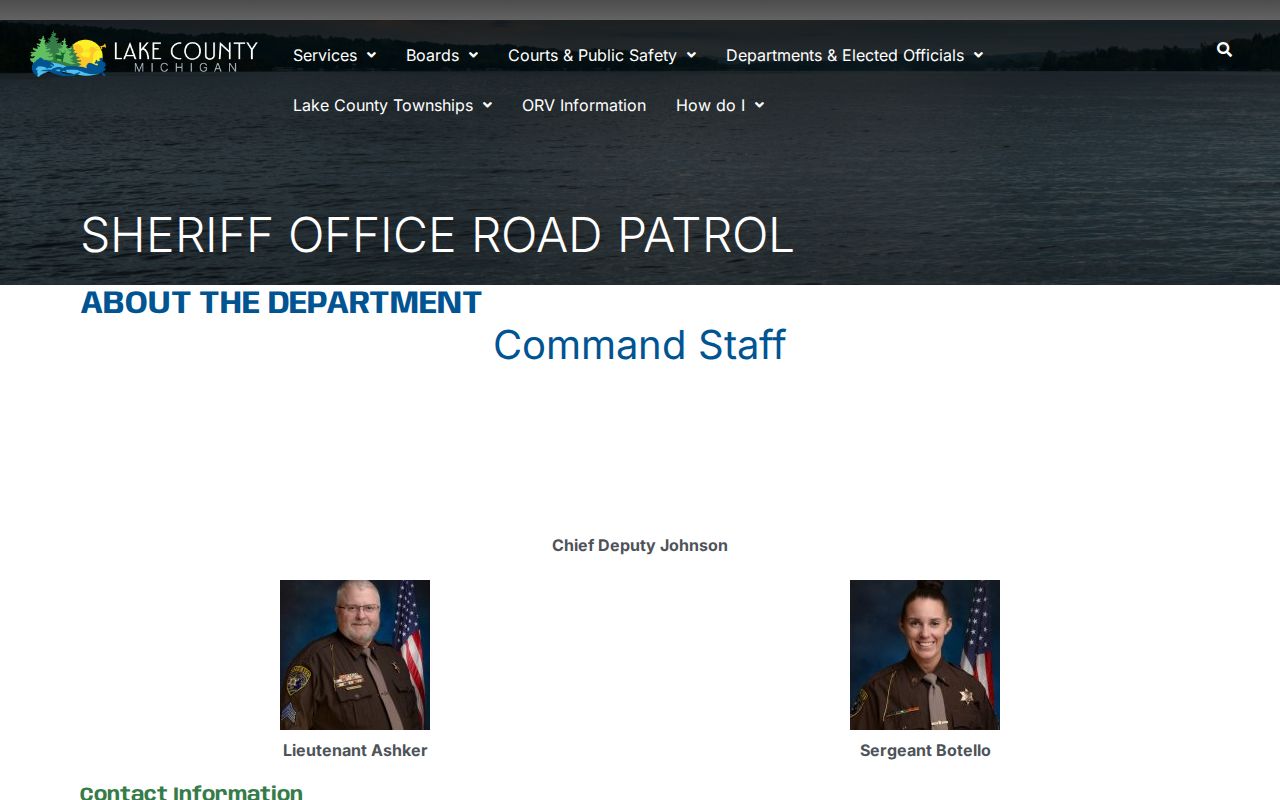Screen dimensions: 1280x800
Task: Click the Command Staff heading
Action: [x=640, y=345]
